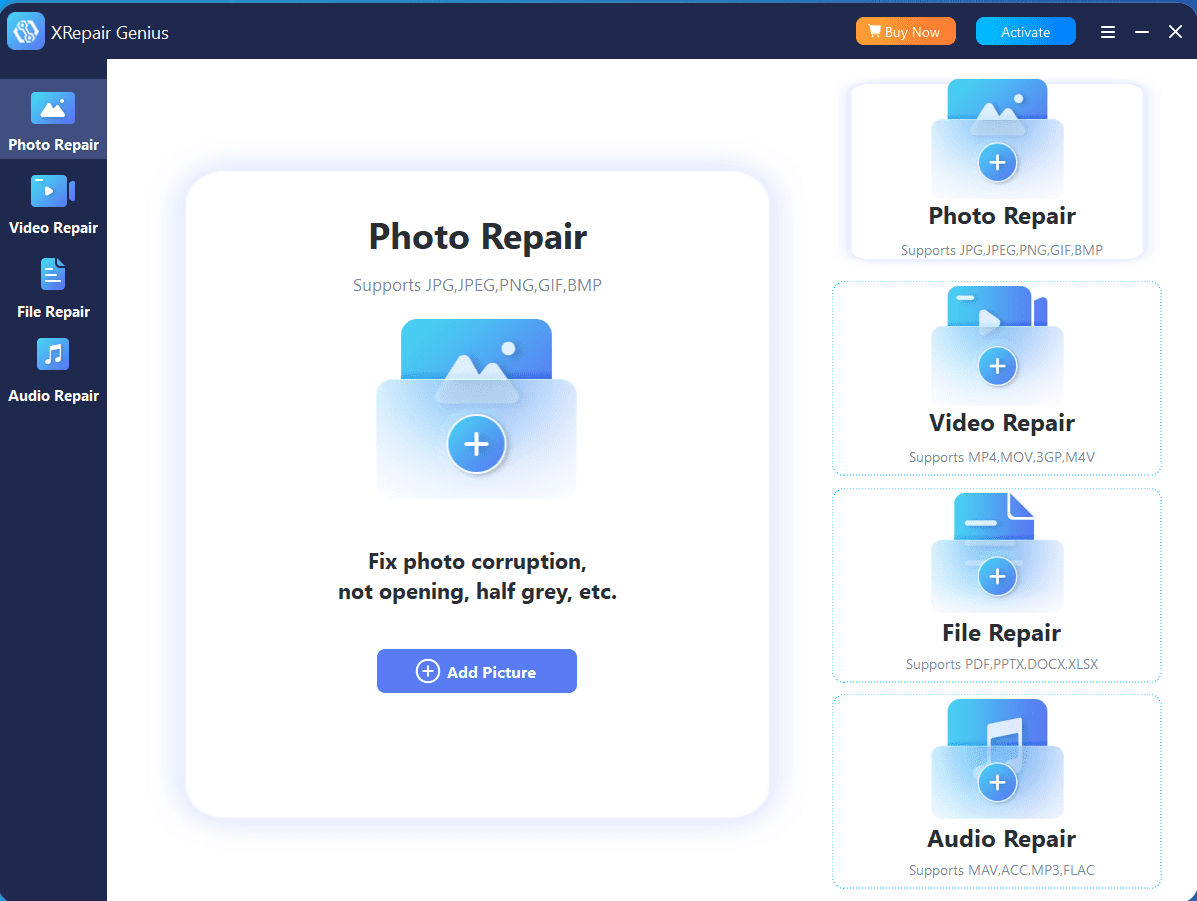Click "Supports PDF,PPTX,DOCX,XLSX" text
Viewport: 1197px width, 901px height.
[1002, 664]
